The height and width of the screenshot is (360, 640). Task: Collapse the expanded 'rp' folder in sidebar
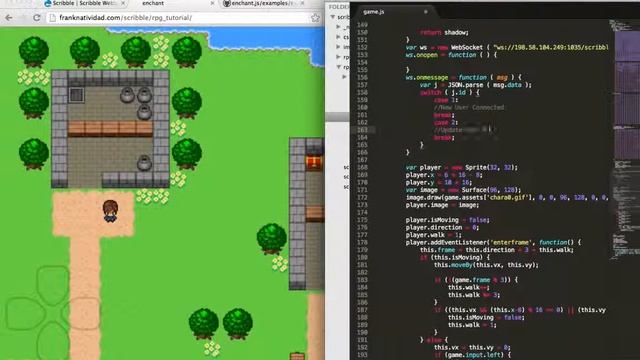click(338, 67)
